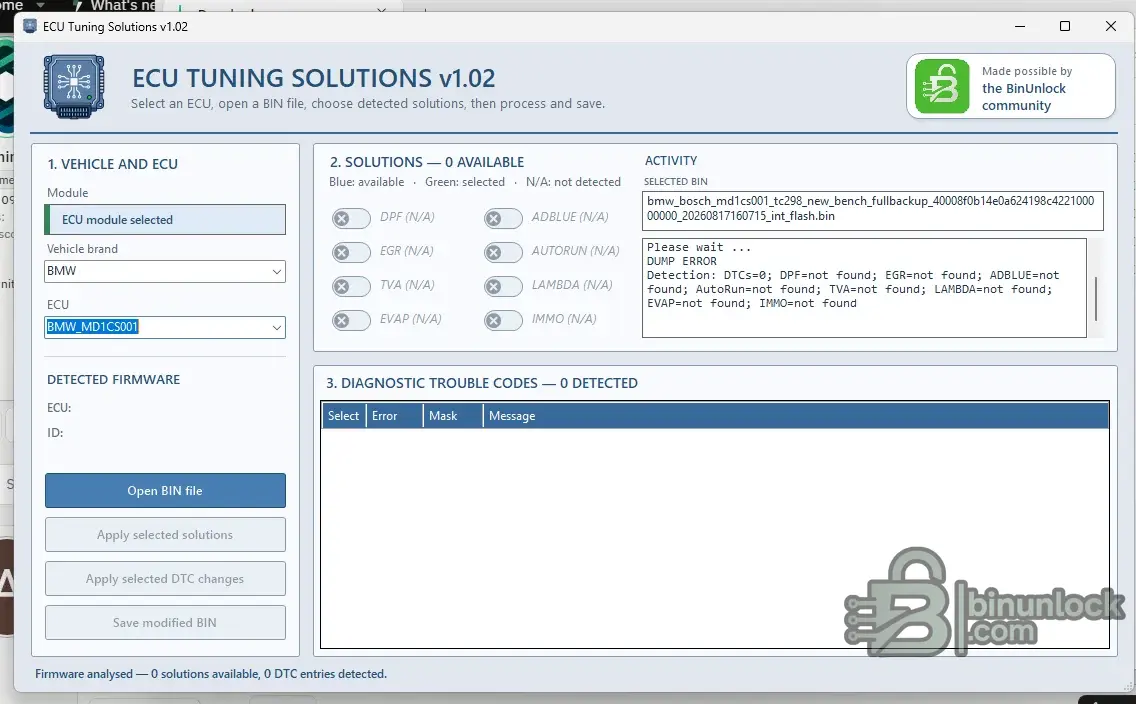
Task: Click the Blue: available legend text
Action: click(367, 182)
